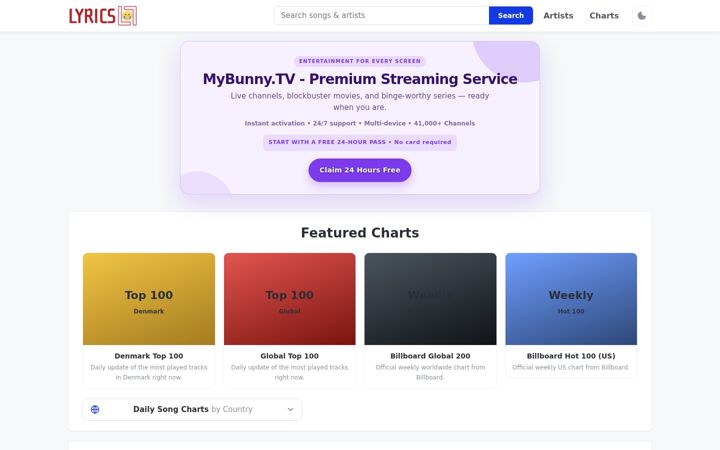Click the Instant activation 24/7 support feature line
720x450 pixels.
click(x=360, y=124)
